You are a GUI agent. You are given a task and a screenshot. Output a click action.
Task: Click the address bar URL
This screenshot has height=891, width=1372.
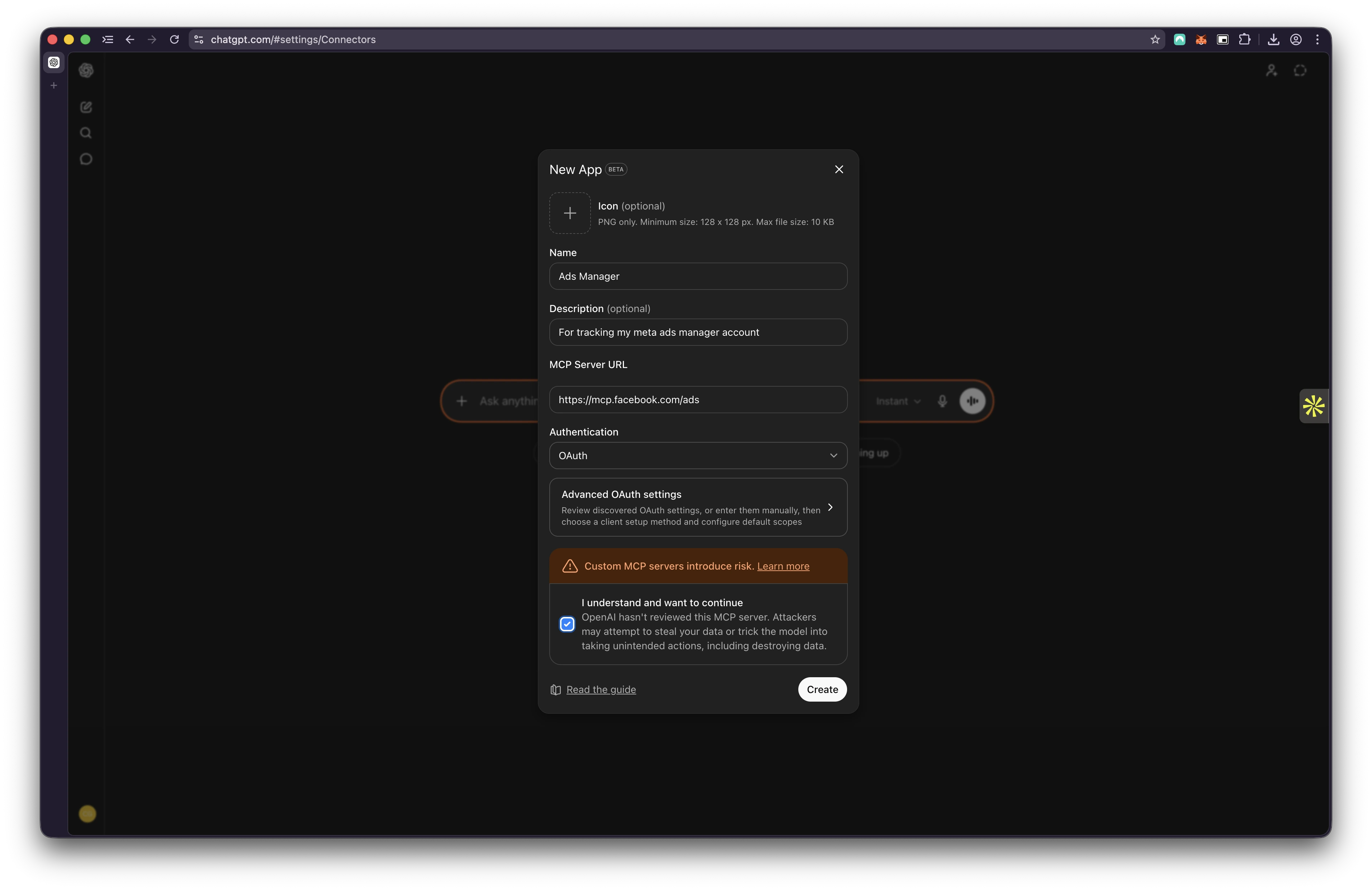[x=293, y=39]
